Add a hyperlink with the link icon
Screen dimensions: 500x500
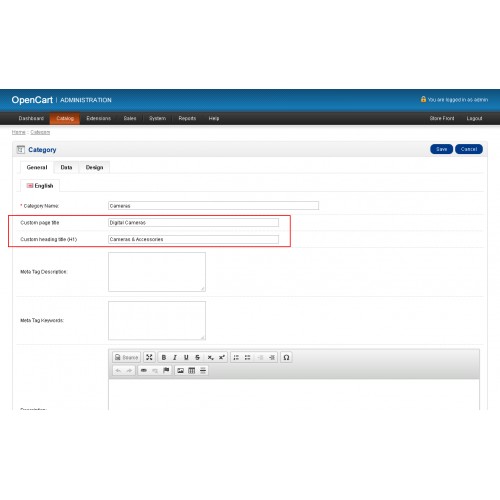[144, 371]
